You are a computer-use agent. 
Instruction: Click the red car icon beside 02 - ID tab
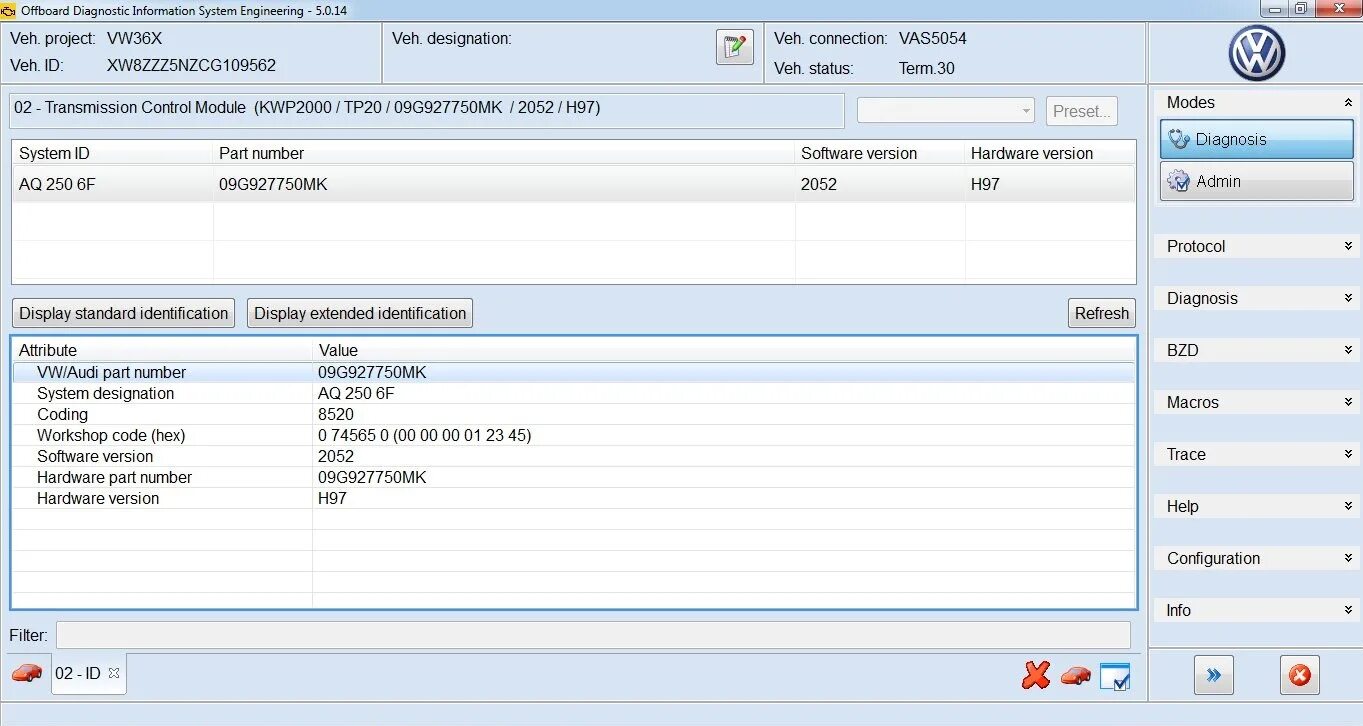tap(27, 673)
